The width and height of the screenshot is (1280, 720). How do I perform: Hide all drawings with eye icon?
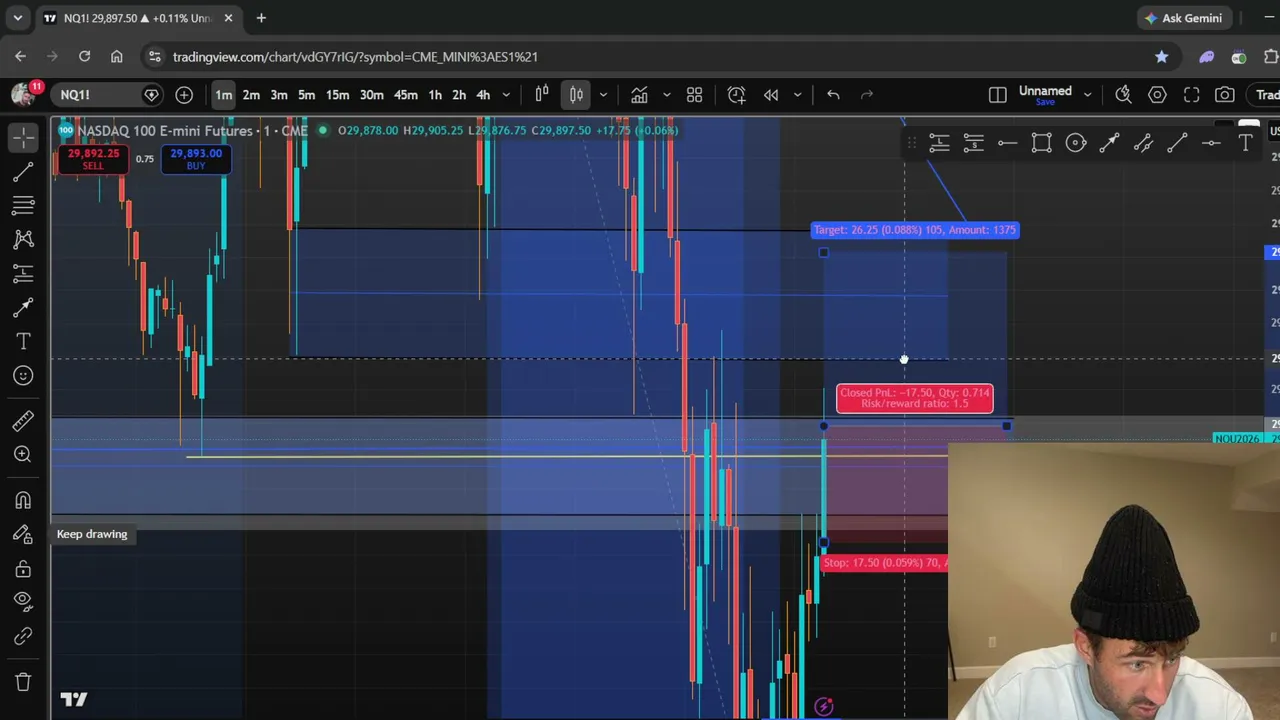point(23,602)
